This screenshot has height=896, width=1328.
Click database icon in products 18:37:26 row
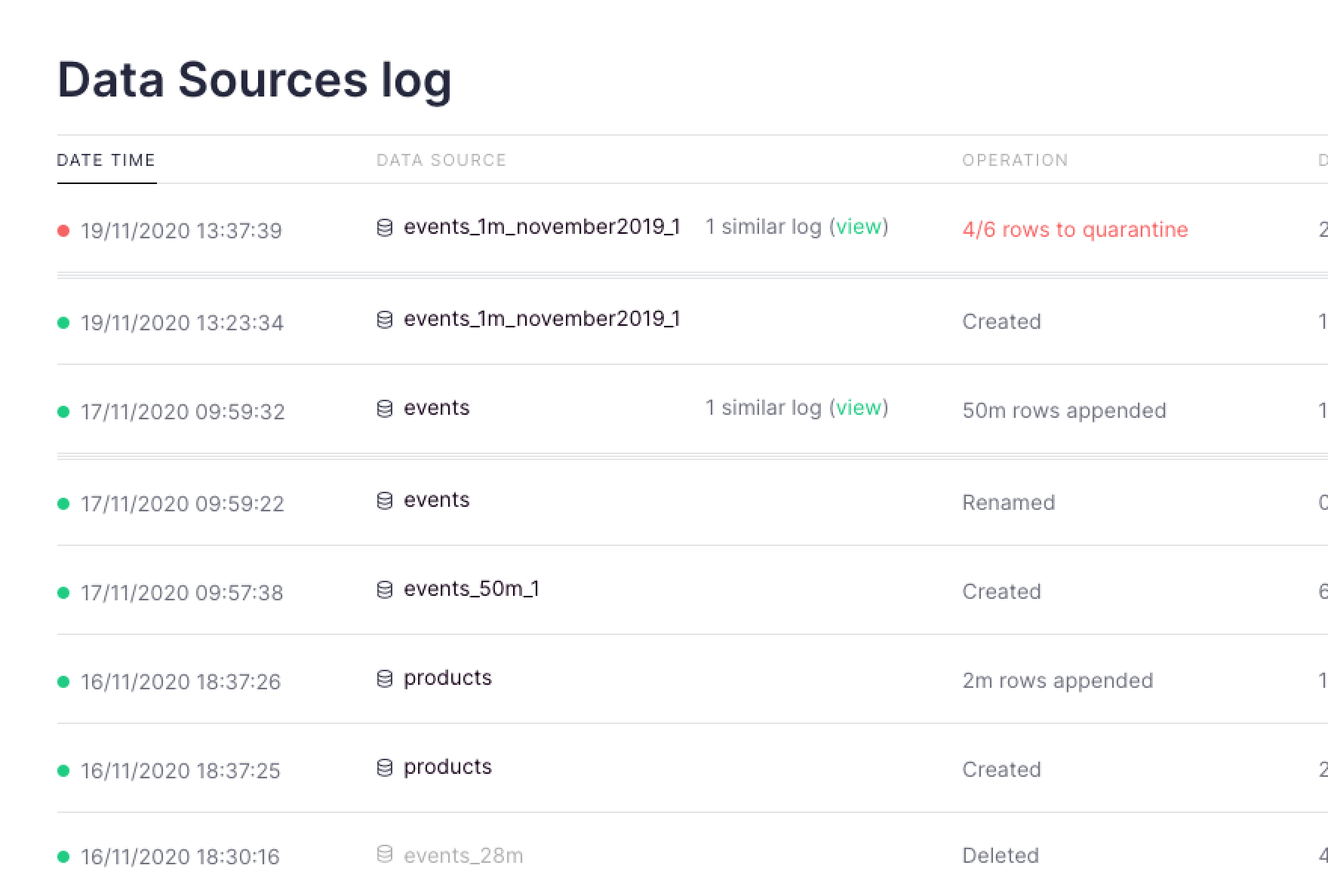click(x=385, y=679)
